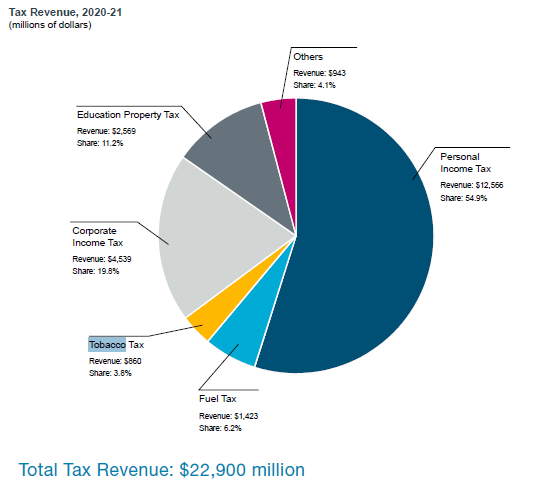
Task: Click the Education Property Tax label
Action: (x=128, y=115)
